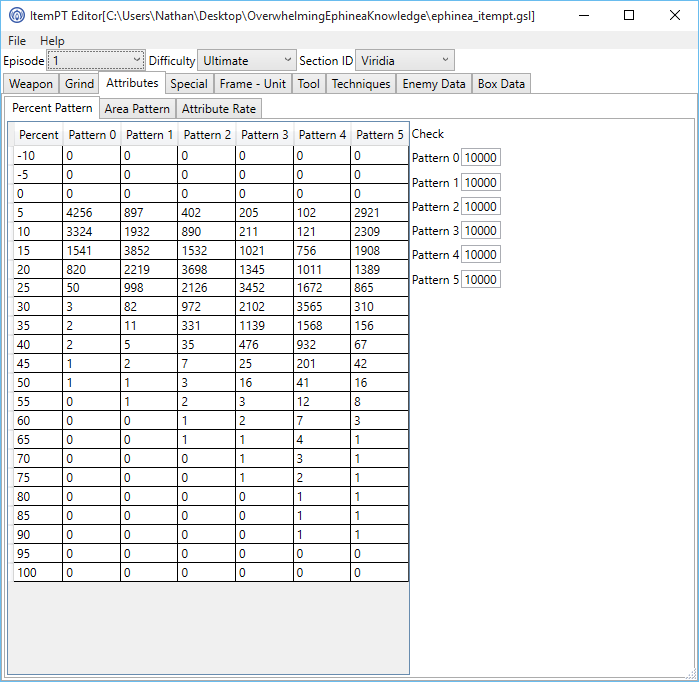Click the Pattern 2 column header
The width and height of the screenshot is (699, 682).
tap(207, 135)
